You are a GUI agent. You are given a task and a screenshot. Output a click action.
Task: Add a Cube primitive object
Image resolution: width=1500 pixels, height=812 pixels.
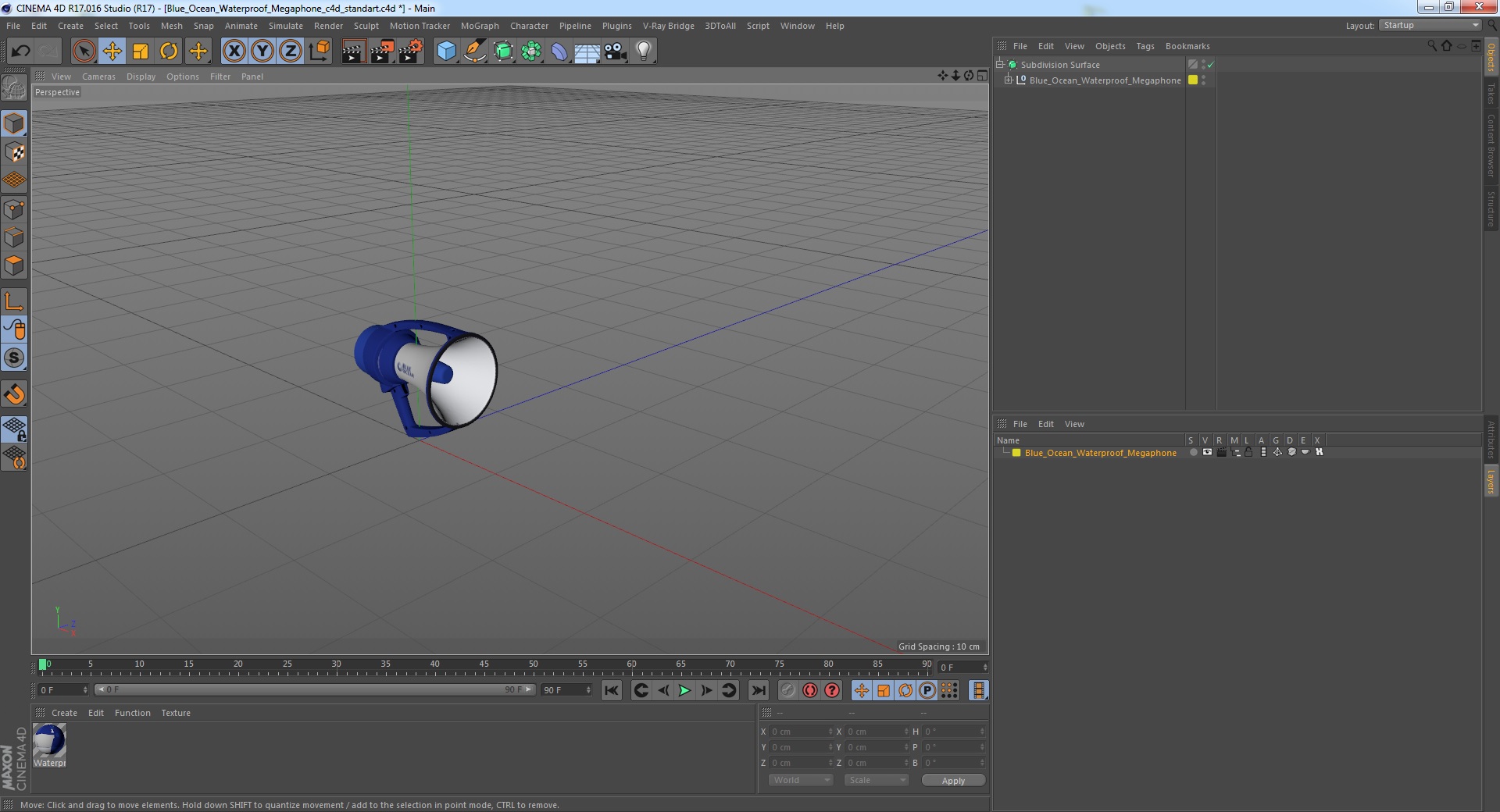point(446,52)
